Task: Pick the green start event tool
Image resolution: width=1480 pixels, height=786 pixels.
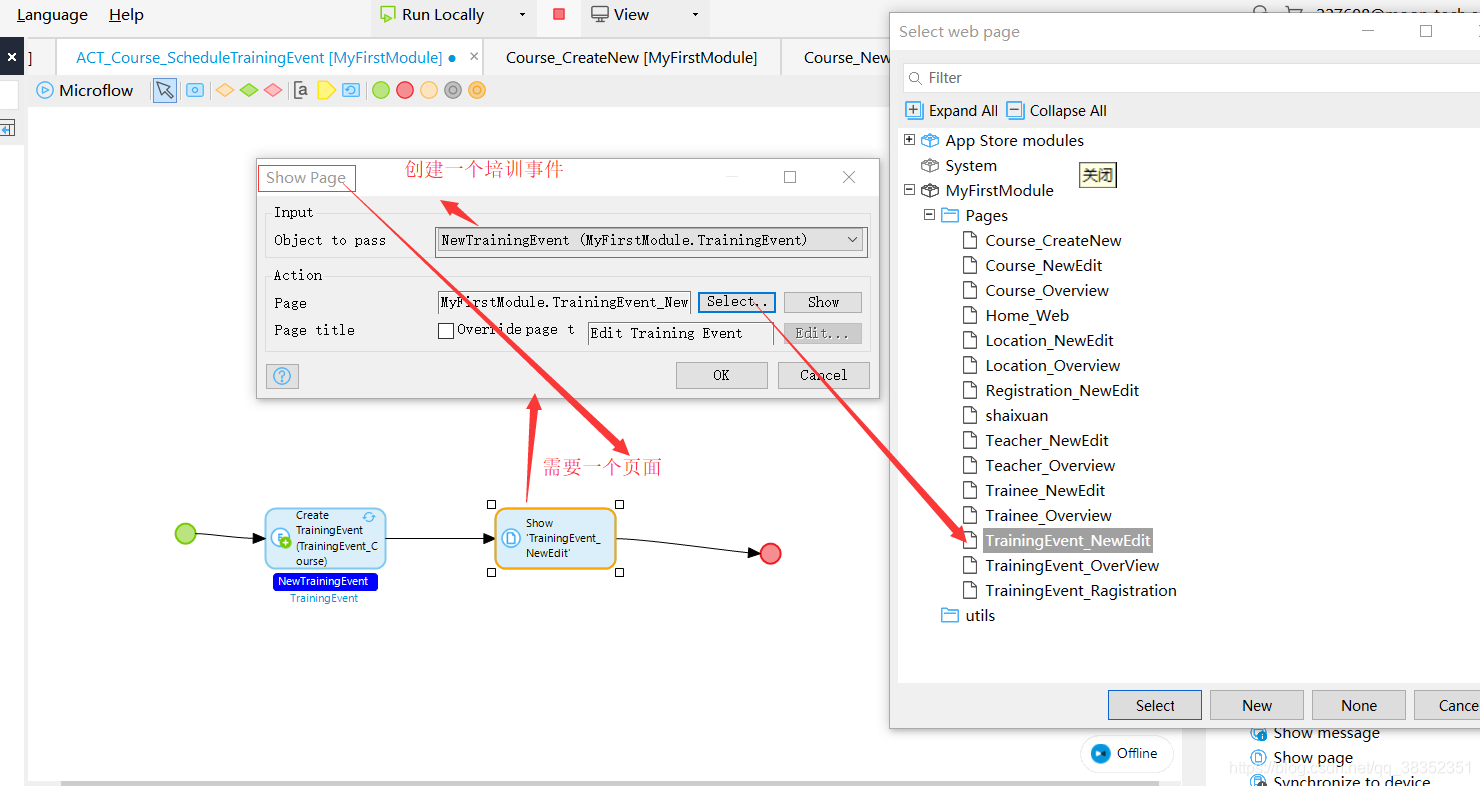Action: click(x=381, y=90)
